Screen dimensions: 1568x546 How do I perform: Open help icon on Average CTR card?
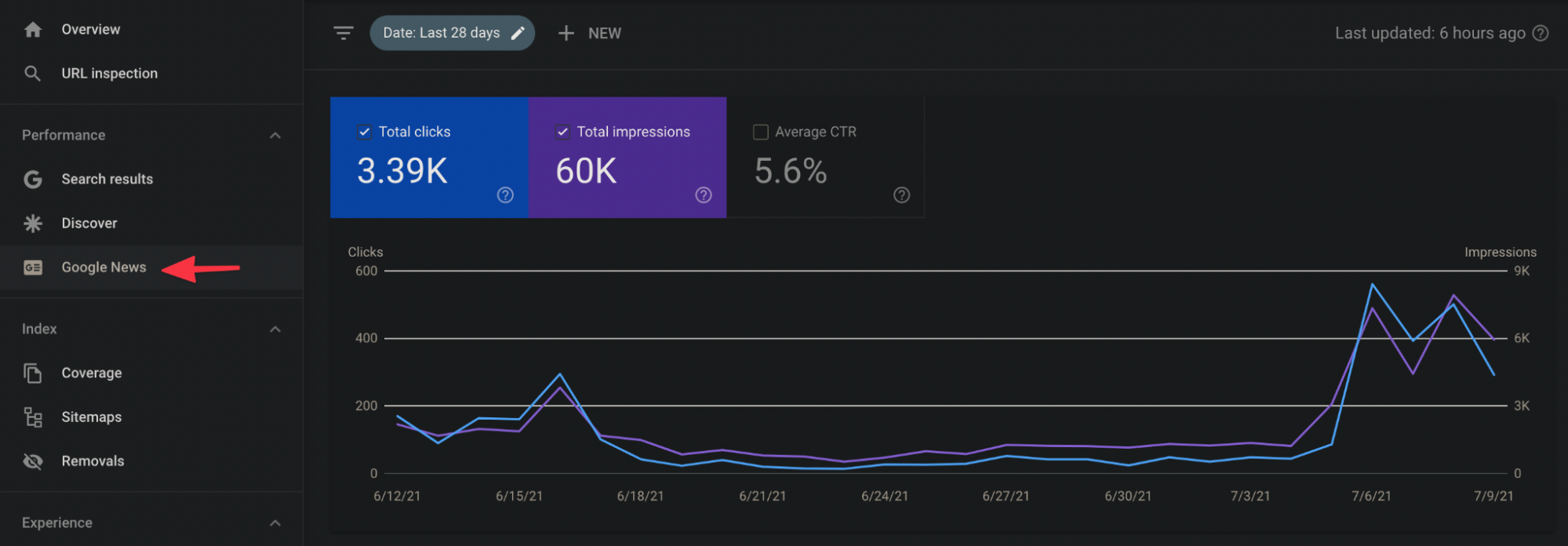pyautogui.click(x=902, y=195)
